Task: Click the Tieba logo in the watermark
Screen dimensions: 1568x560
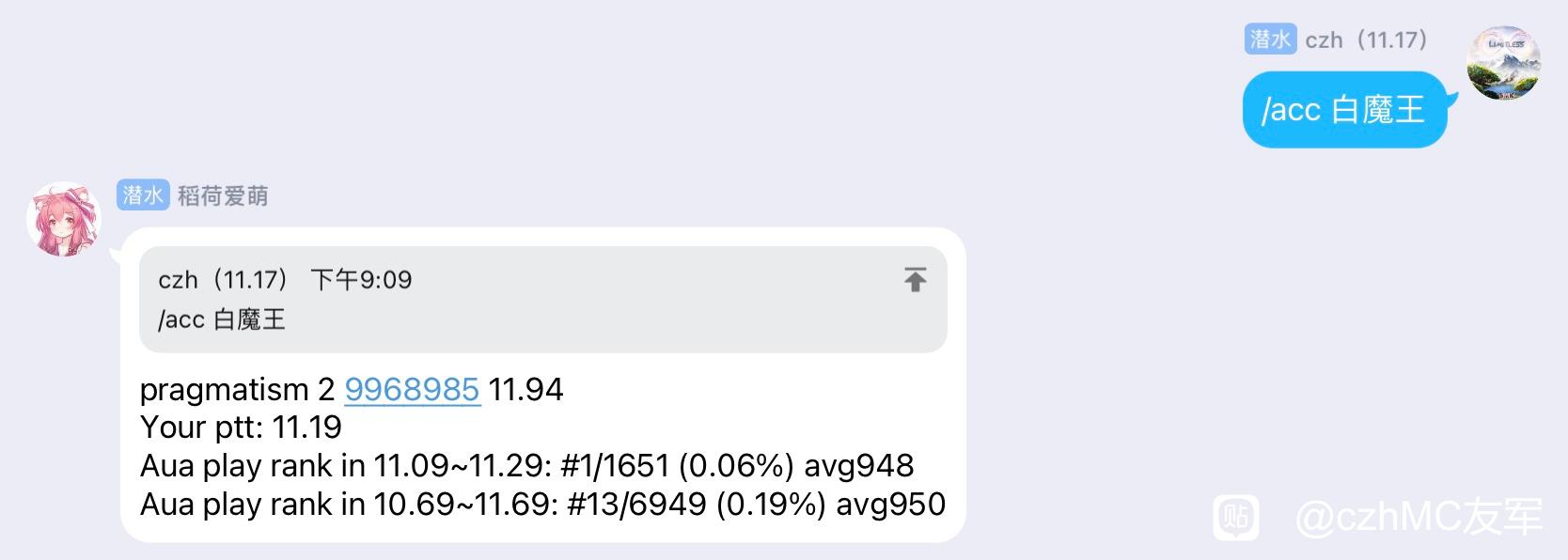Action: point(1236,517)
